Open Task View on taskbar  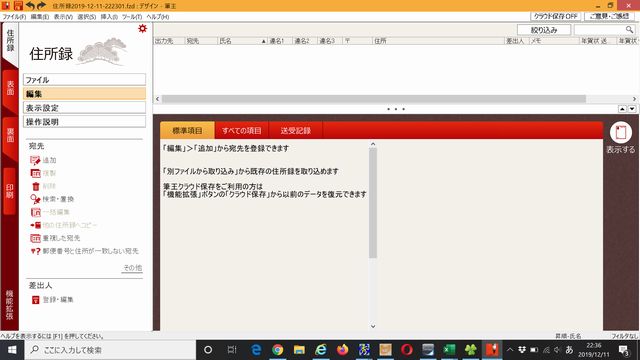[232, 350]
